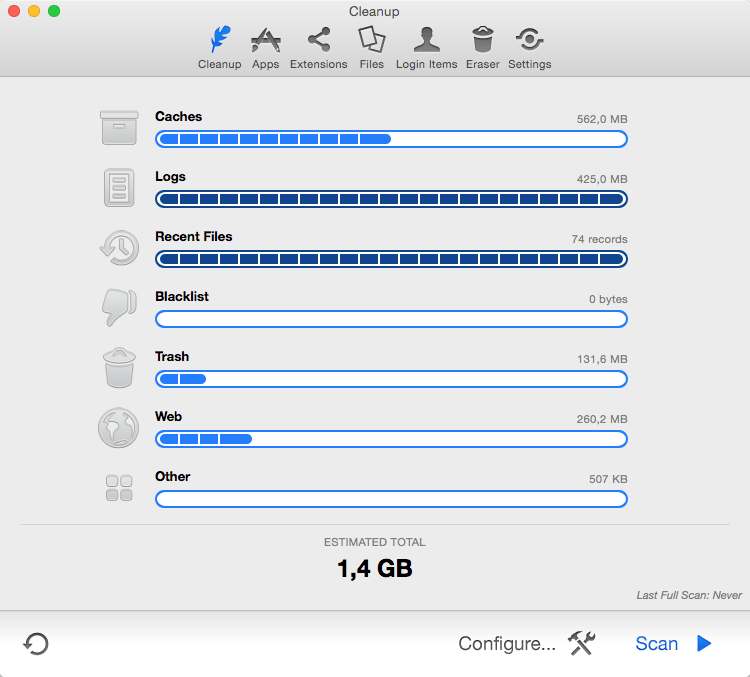Click the Caches archive box icon
Image resolution: width=750 pixels, height=677 pixels.
click(x=119, y=127)
